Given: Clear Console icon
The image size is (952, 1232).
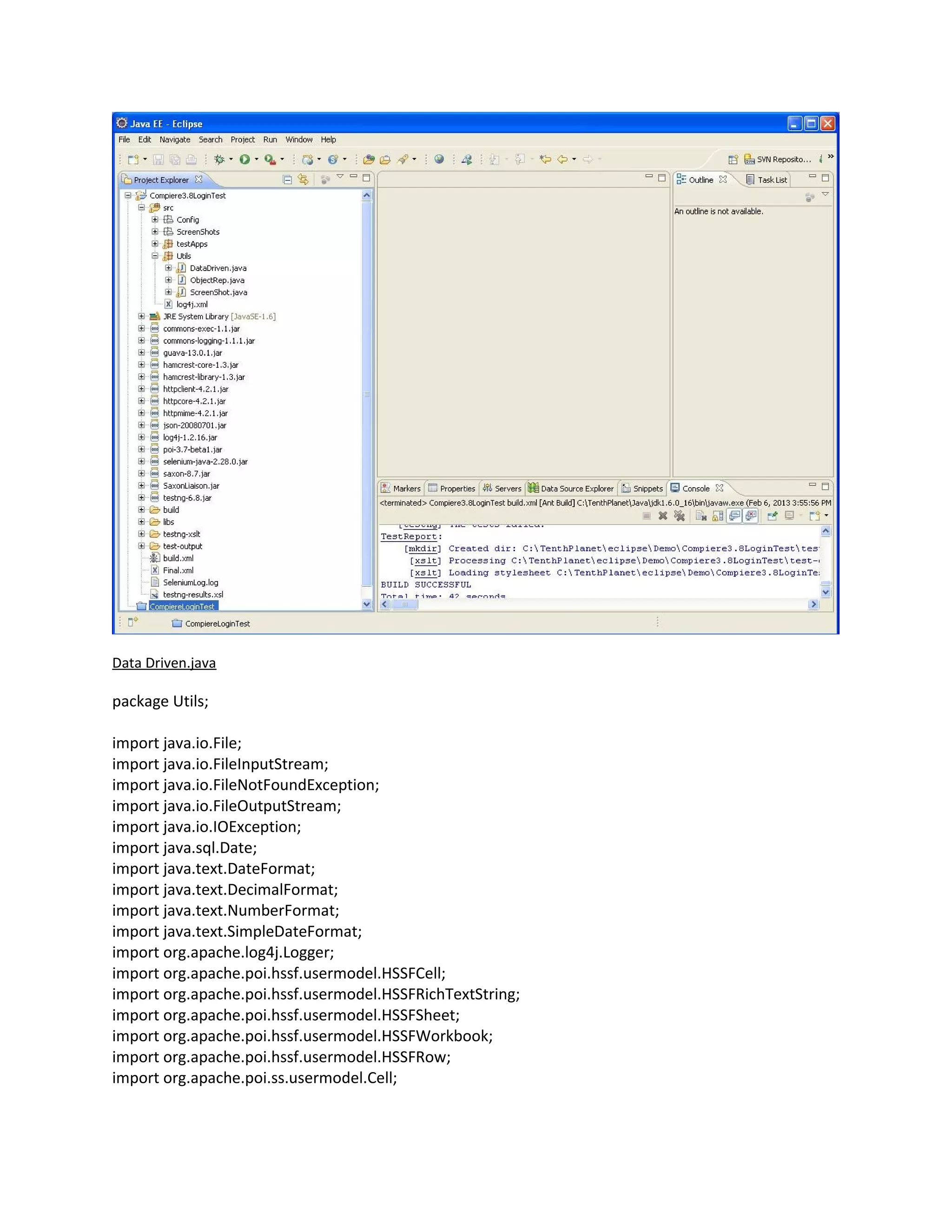Looking at the screenshot, I should pos(701,516).
